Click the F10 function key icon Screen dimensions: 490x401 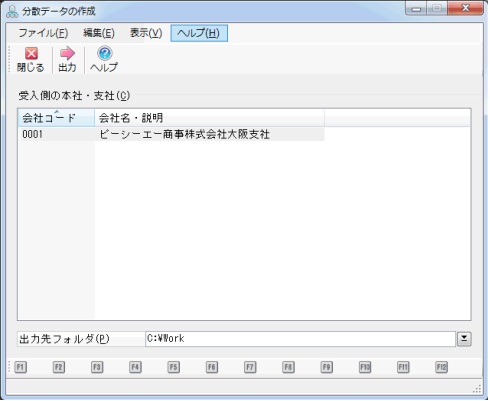click(x=365, y=367)
